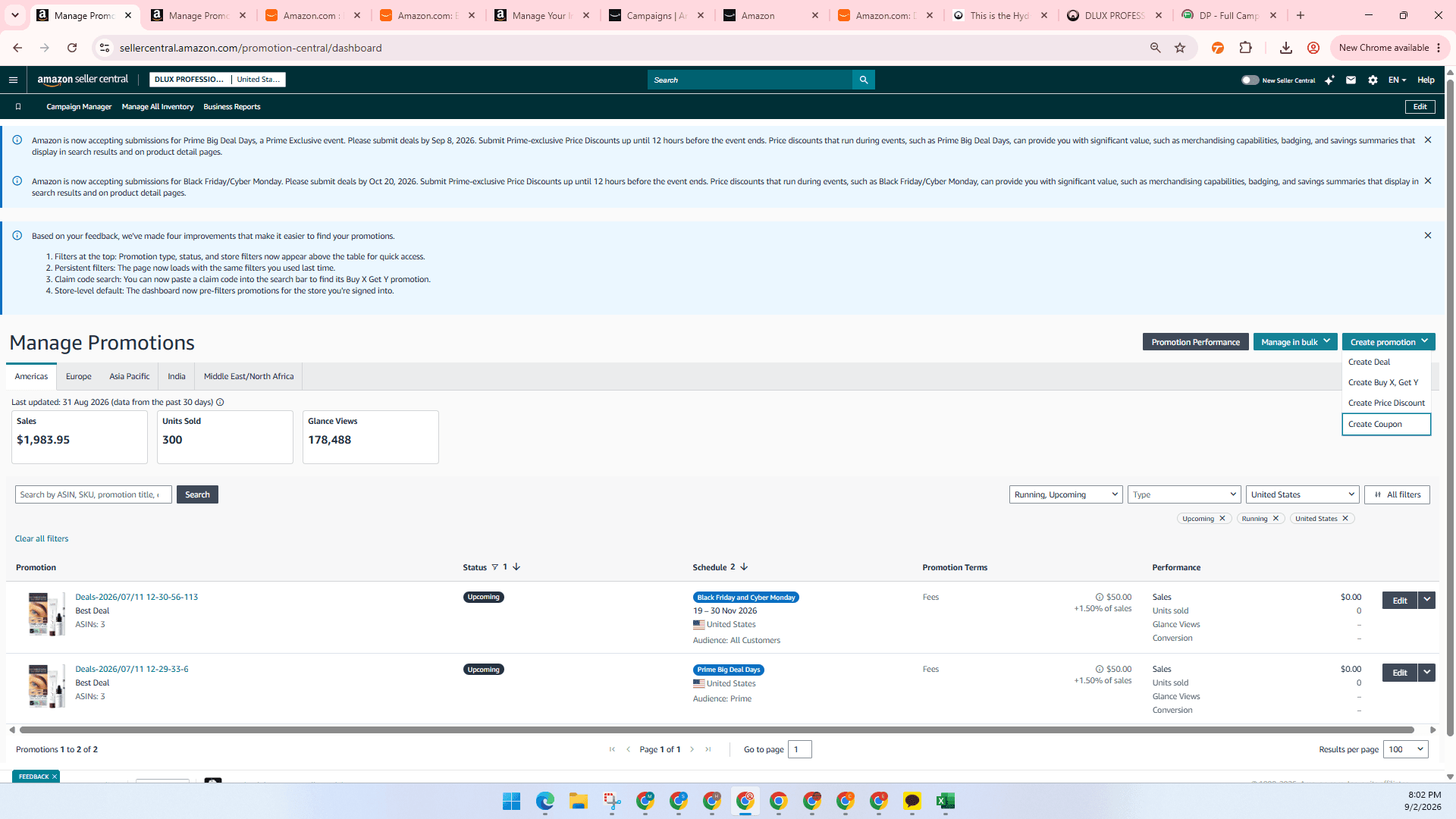Click the Status column filter icon
This screenshot has height=819, width=1456.
tap(494, 567)
